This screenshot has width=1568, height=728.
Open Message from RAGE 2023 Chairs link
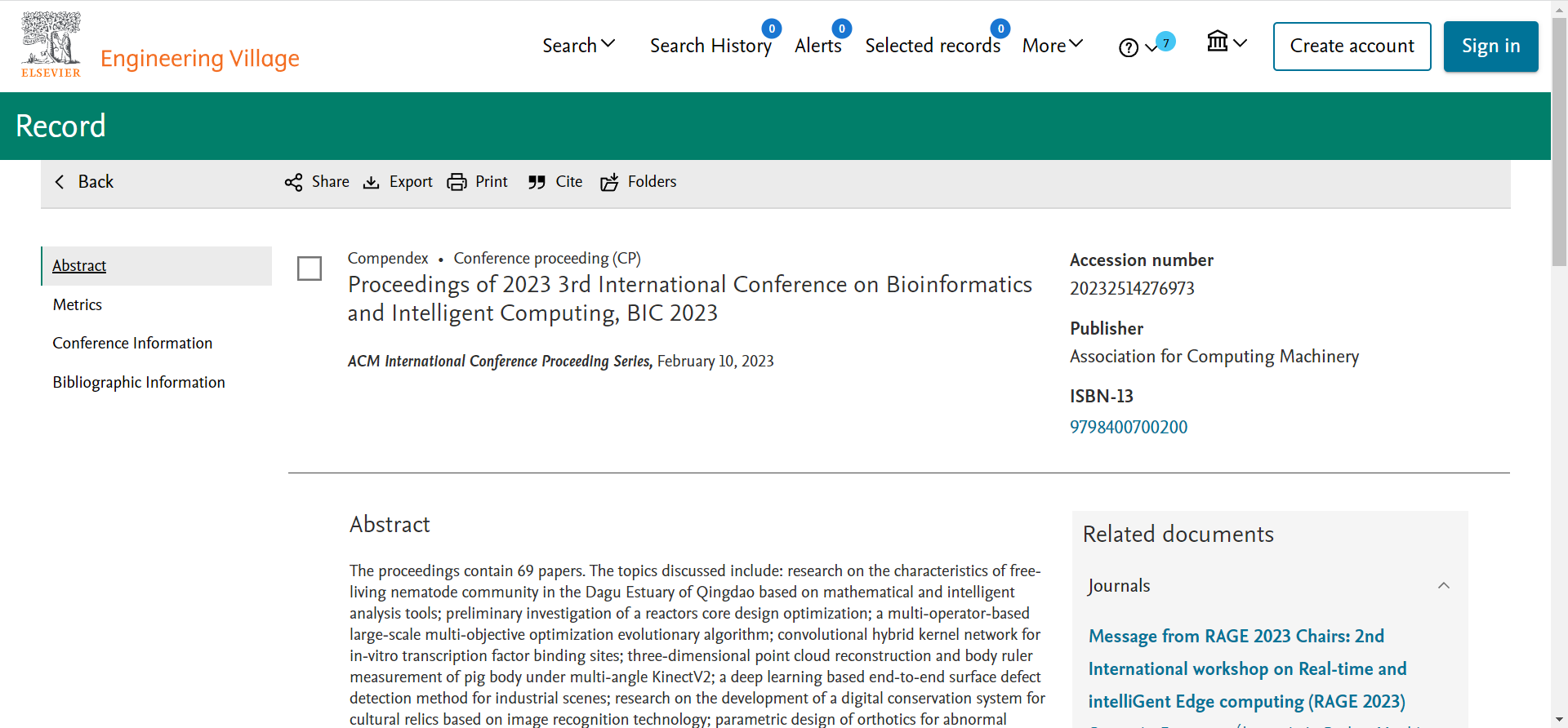coord(1247,669)
